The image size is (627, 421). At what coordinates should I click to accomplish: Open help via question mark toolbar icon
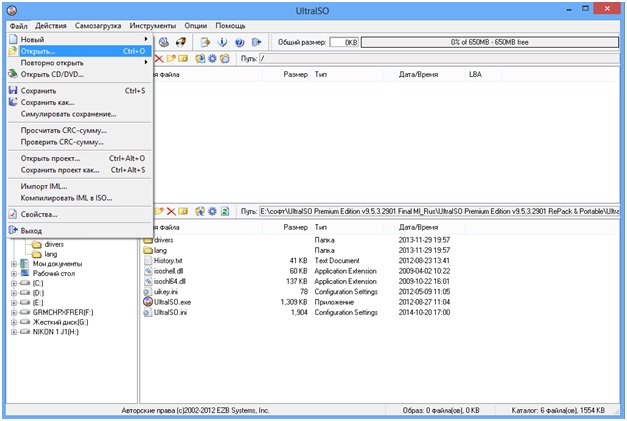tap(240, 42)
